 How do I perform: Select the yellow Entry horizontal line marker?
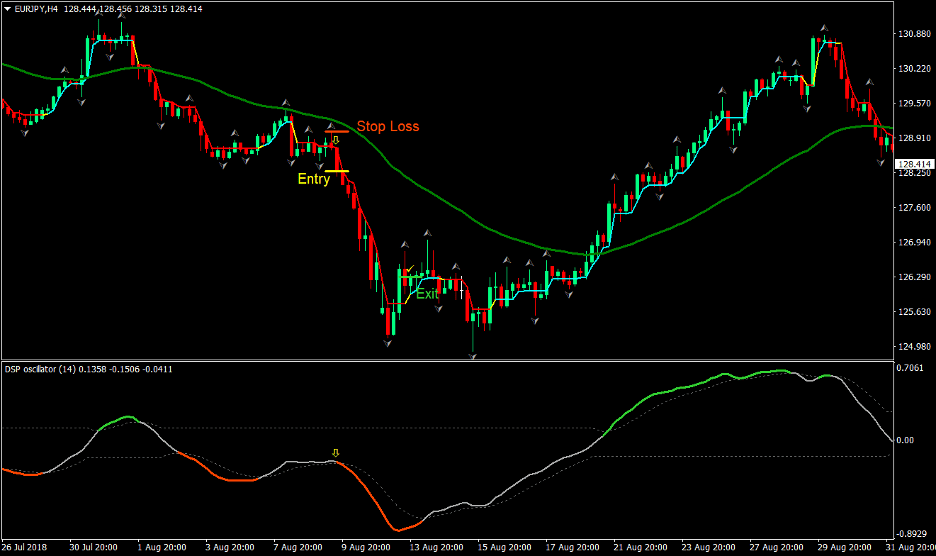pyautogui.click(x=337, y=171)
